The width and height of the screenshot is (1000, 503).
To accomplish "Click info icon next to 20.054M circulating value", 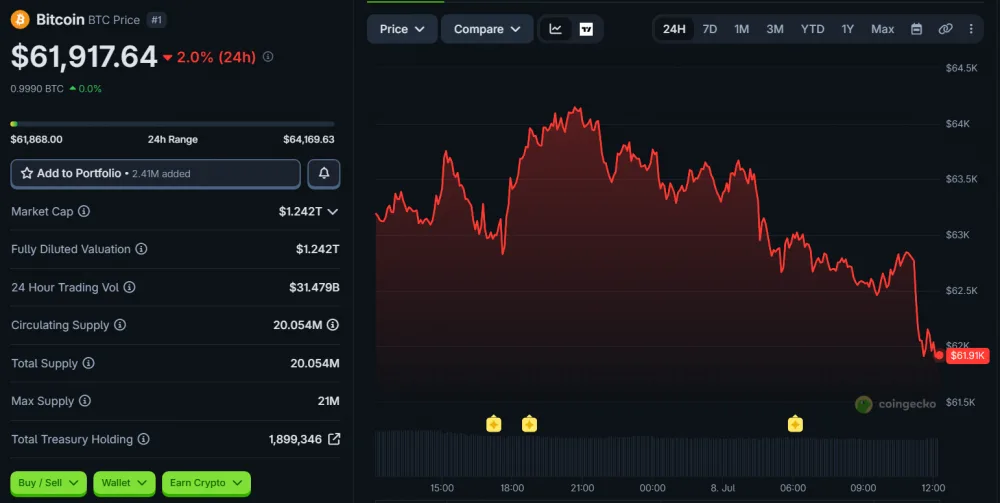I will [x=333, y=325].
